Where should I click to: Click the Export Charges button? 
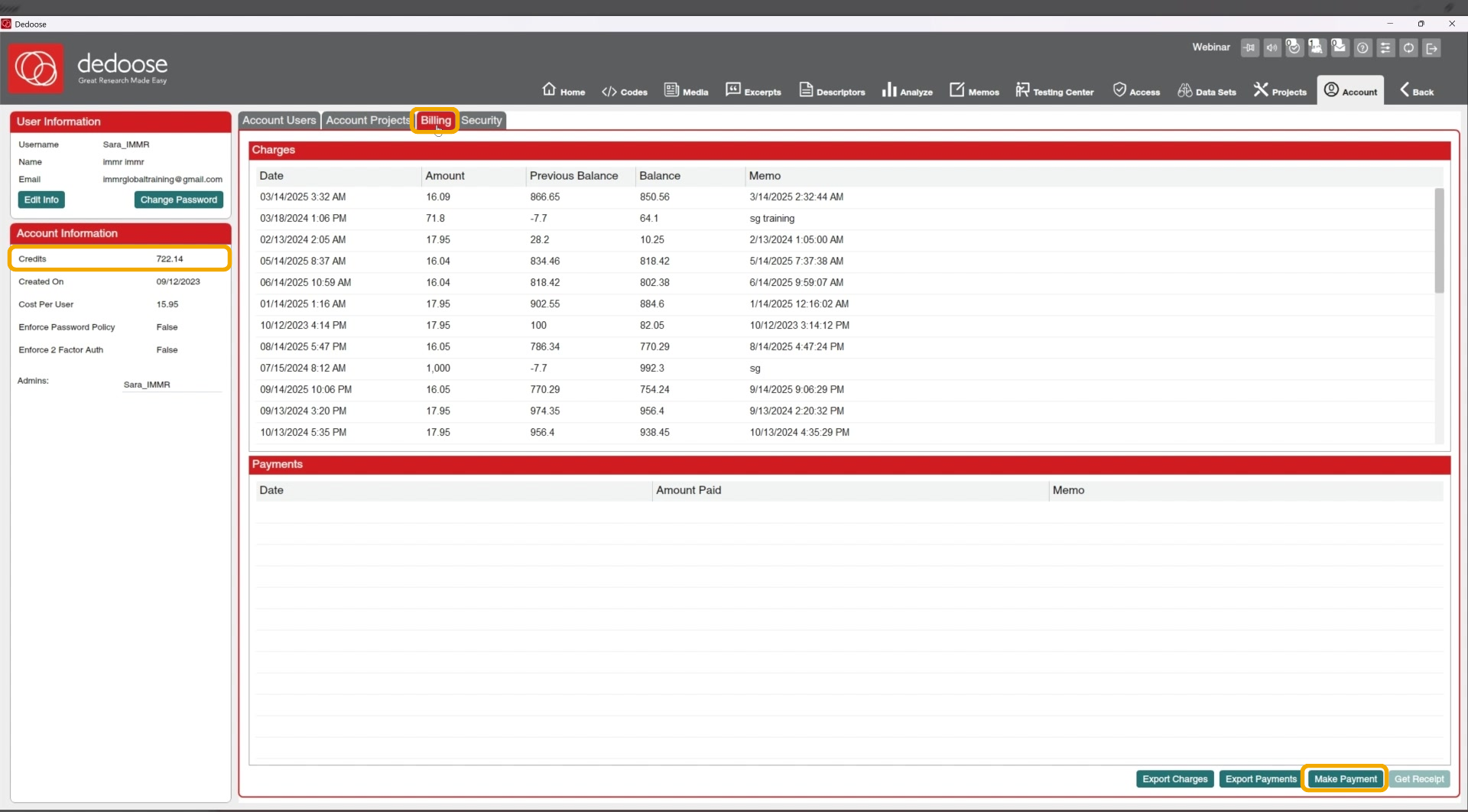coord(1175,779)
